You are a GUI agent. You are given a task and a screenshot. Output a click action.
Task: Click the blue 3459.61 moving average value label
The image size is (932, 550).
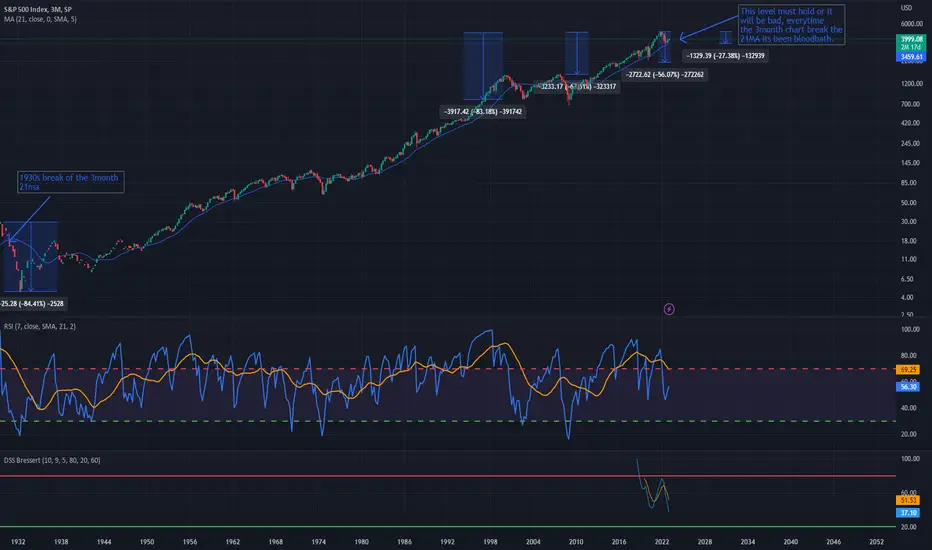click(911, 57)
